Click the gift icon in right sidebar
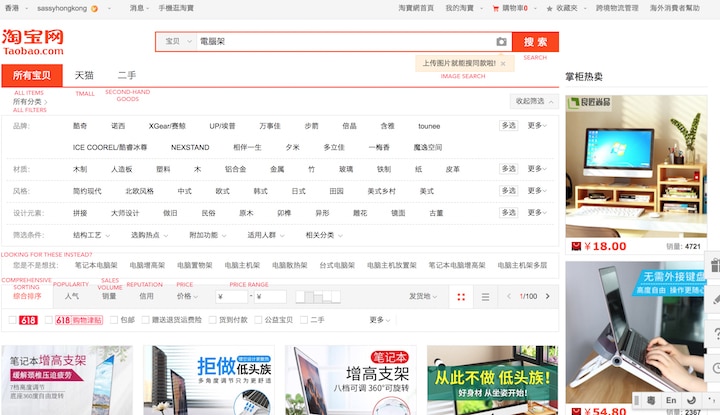720x415 pixels. tap(712, 267)
